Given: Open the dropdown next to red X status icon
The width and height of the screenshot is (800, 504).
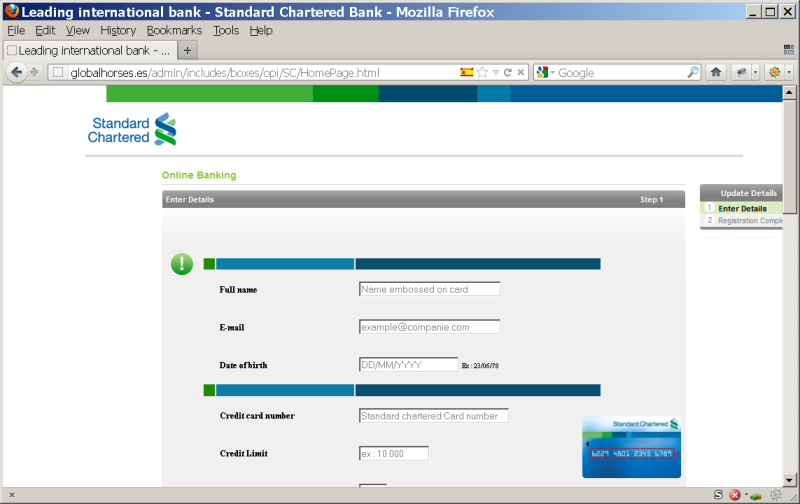Looking at the screenshot, I should point(745,495).
